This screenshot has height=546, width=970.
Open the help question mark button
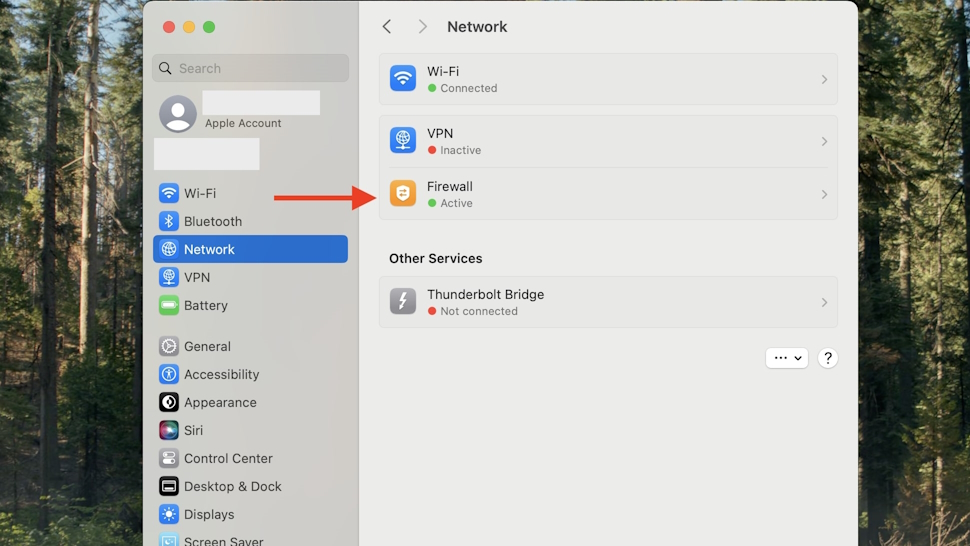(828, 358)
